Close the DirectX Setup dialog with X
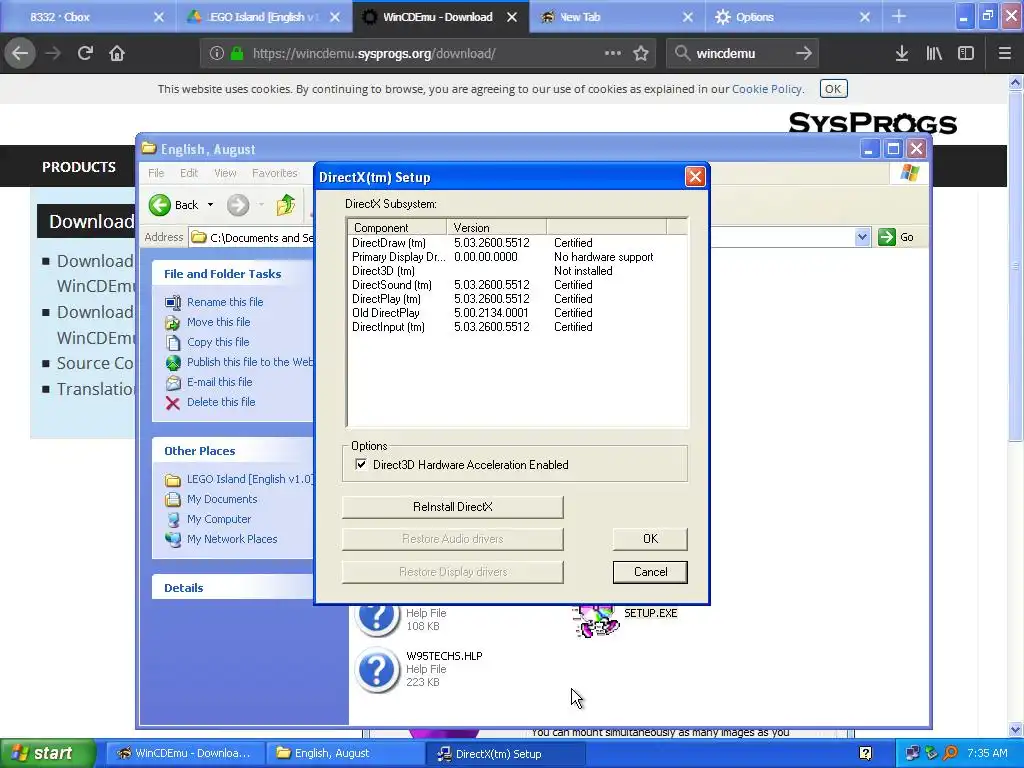 pyautogui.click(x=695, y=177)
